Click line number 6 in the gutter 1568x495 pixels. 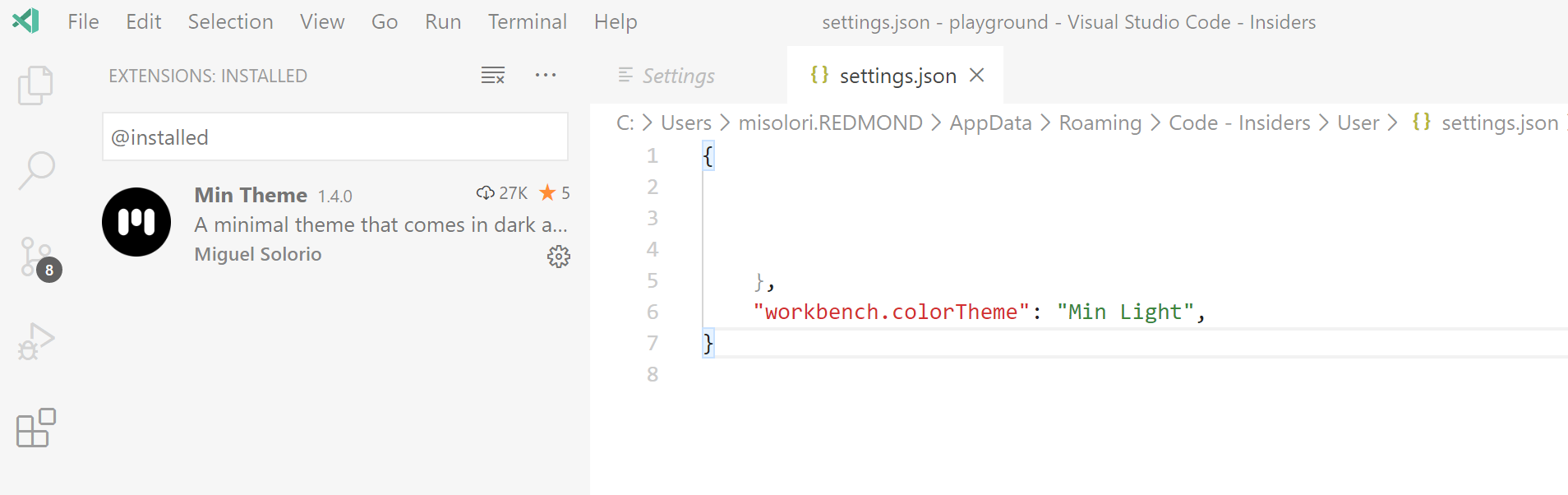[x=653, y=312]
